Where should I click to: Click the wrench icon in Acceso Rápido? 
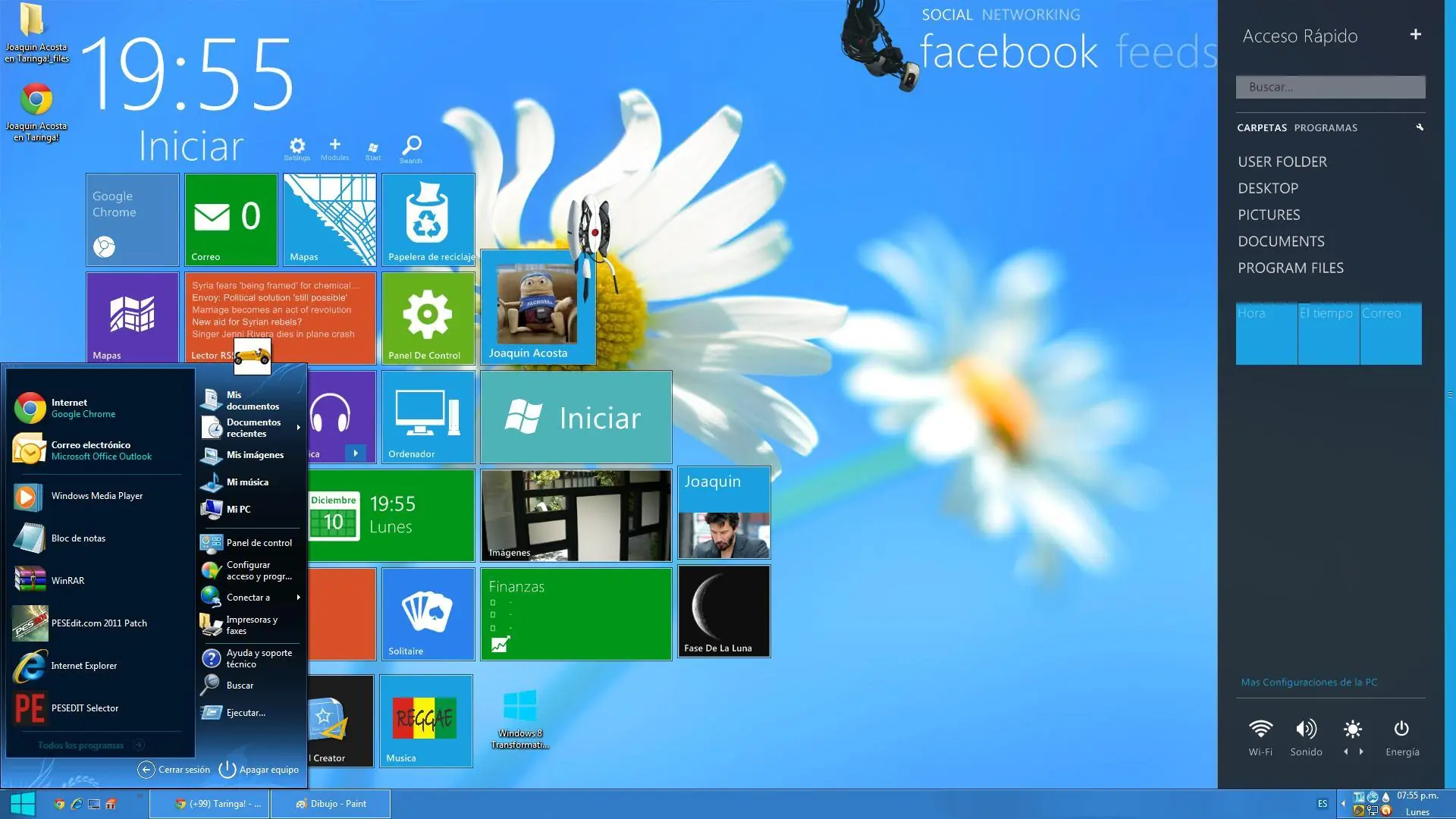coord(1420,127)
